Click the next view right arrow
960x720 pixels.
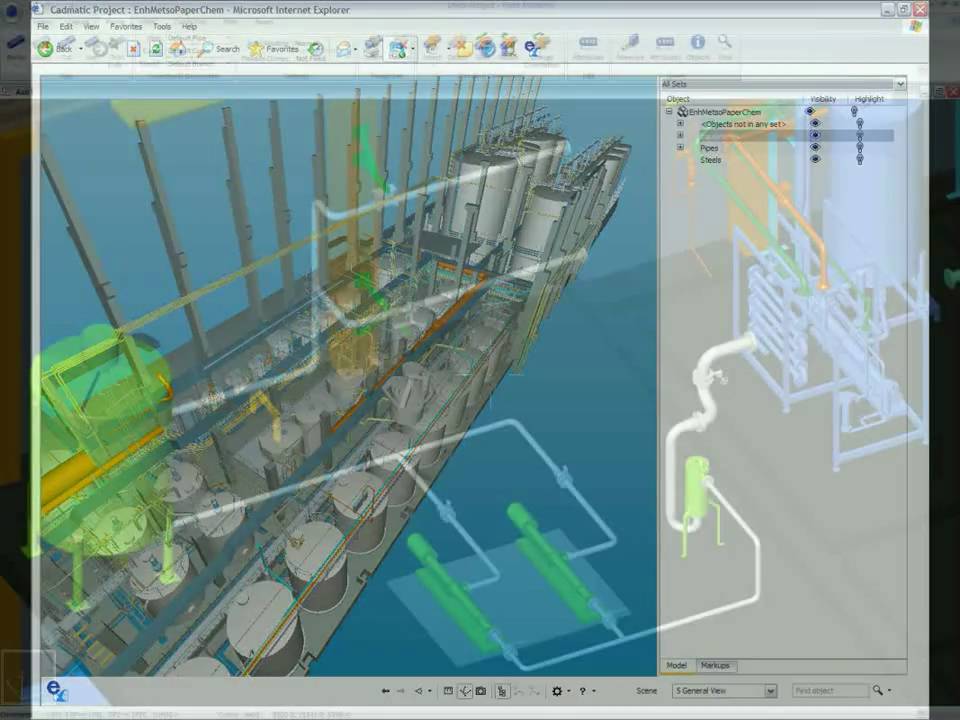pyautogui.click(x=401, y=691)
